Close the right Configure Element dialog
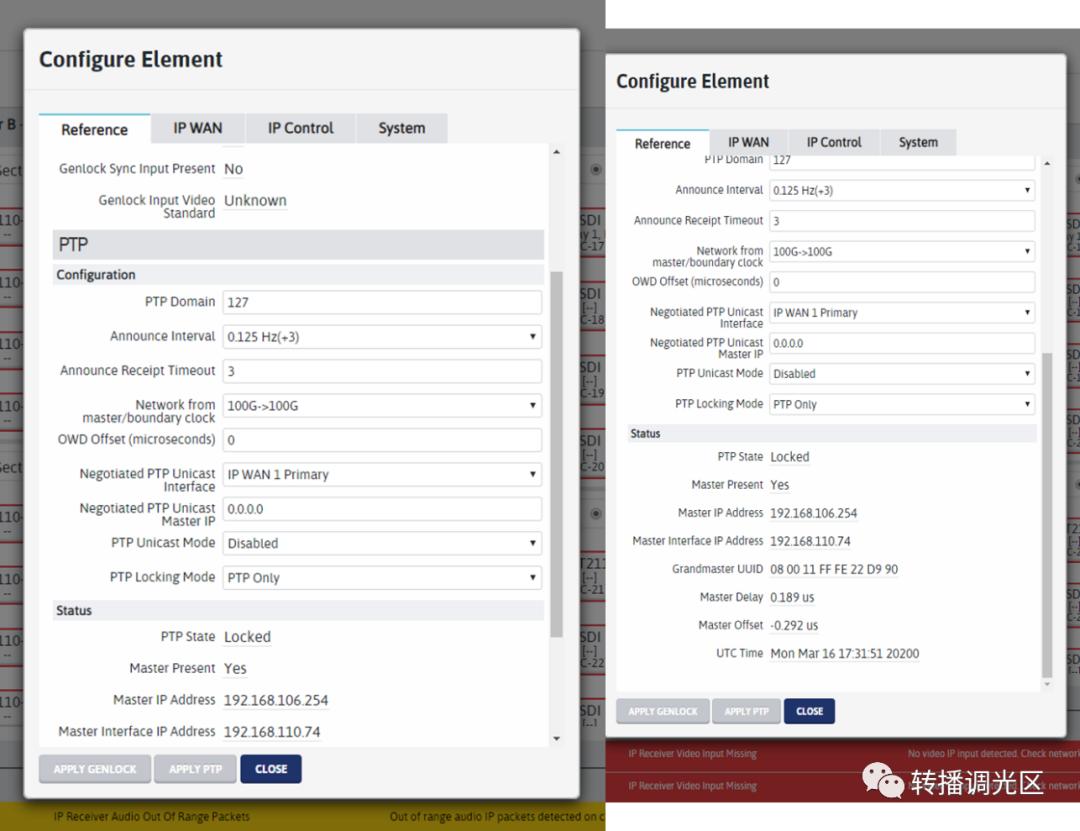Screen dimensions: 1080x831 coord(809,711)
